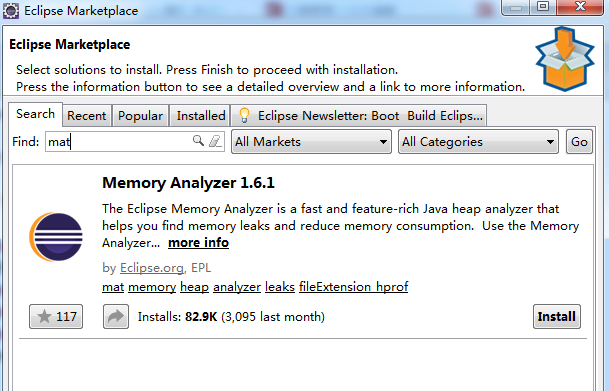The height and width of the screenshot is (391, 609).
Task: Click the lightbulb icon on newsletter tab
Action: tap(244, 115)
